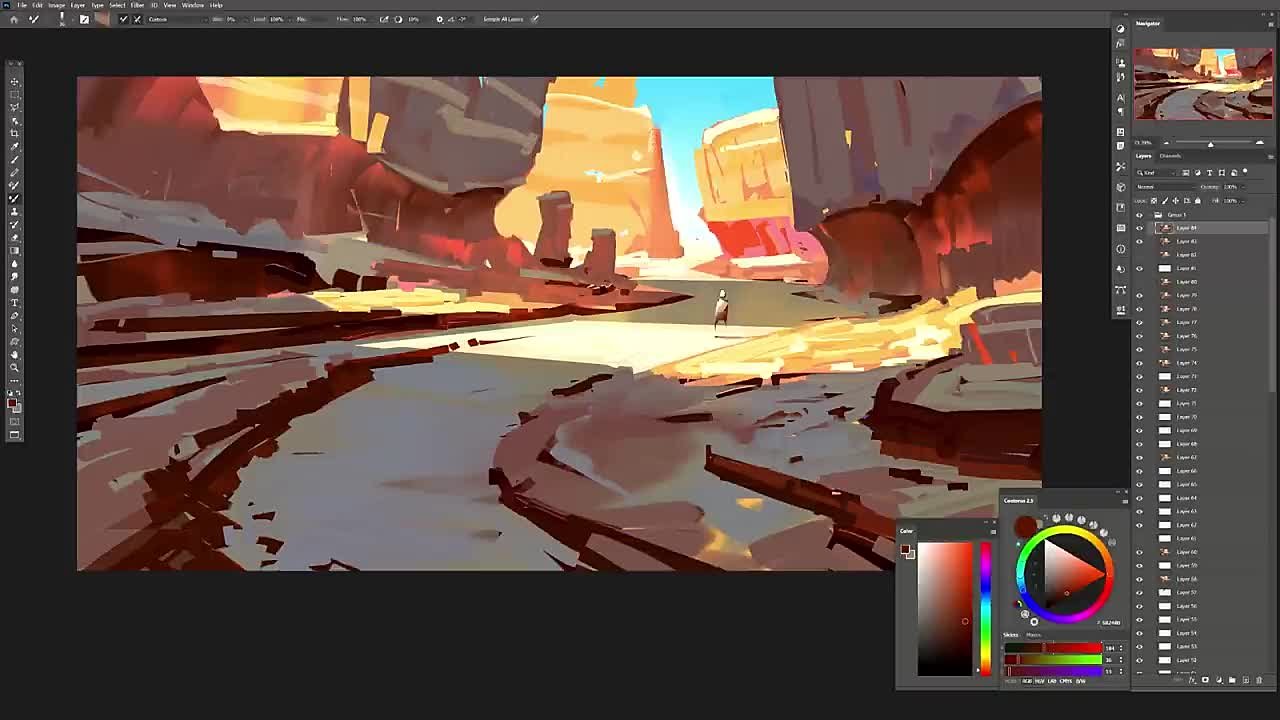Screen dimensions: 1280x720
Task: Select the Move tool
Action: coord(14,81)
